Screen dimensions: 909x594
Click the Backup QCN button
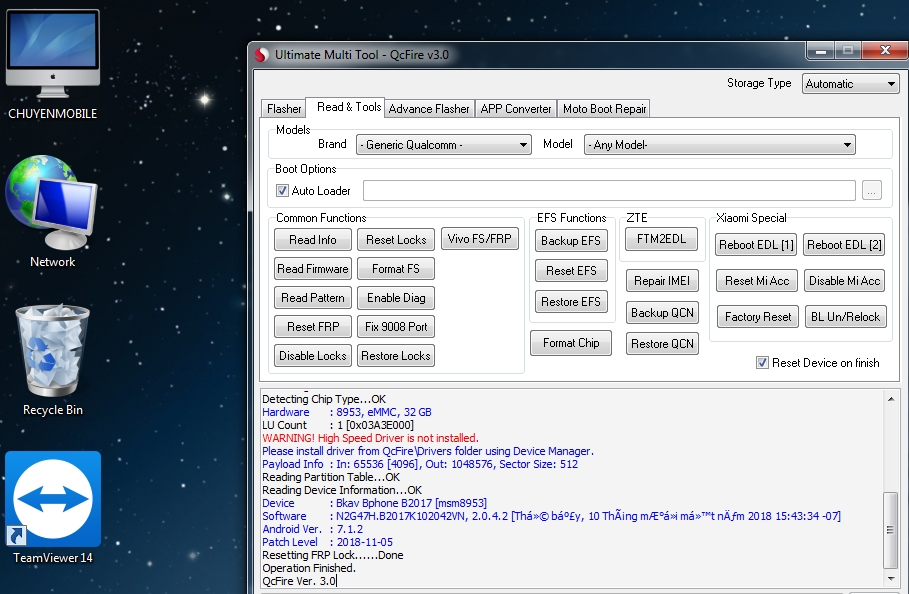click(662, 313)
